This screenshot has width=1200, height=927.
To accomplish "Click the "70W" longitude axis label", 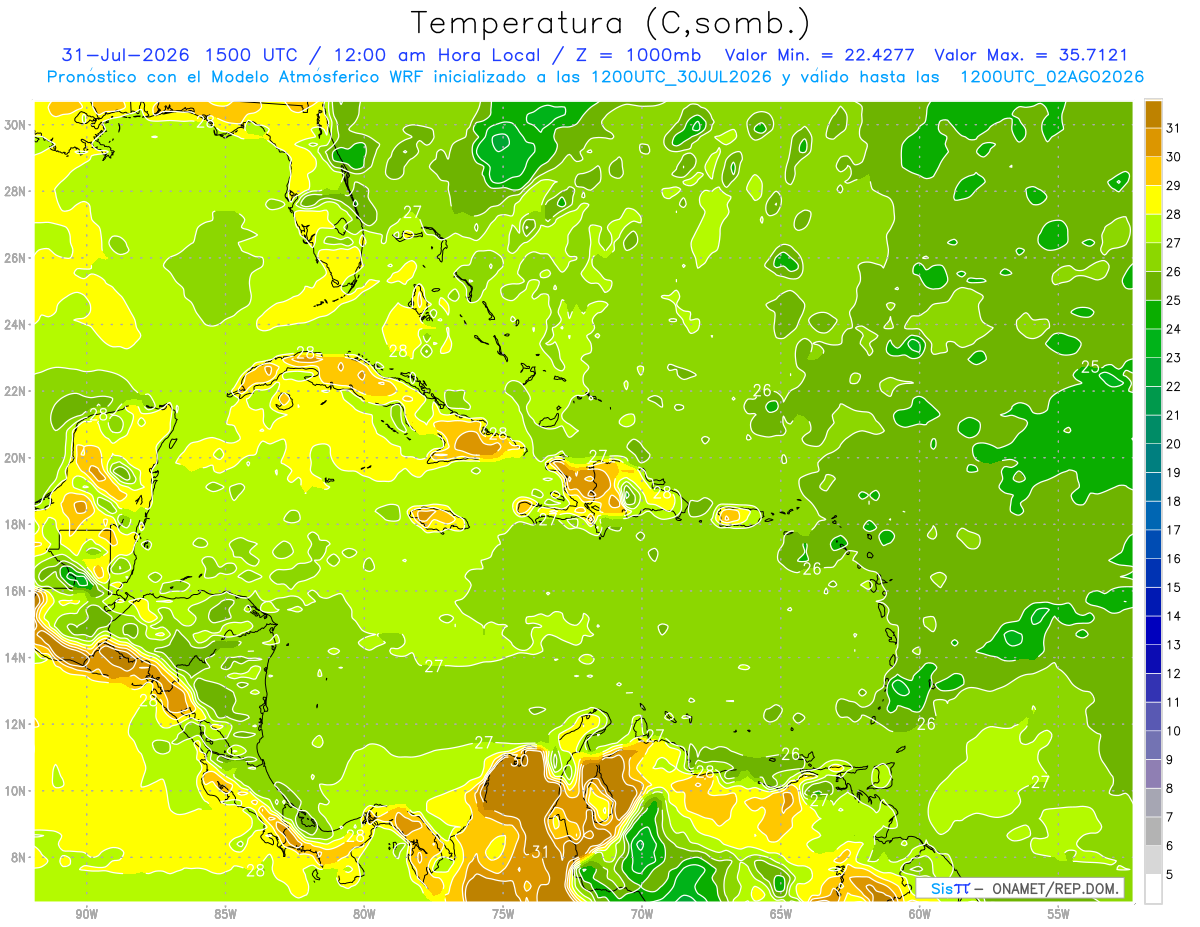I will (x=642, y=914).
